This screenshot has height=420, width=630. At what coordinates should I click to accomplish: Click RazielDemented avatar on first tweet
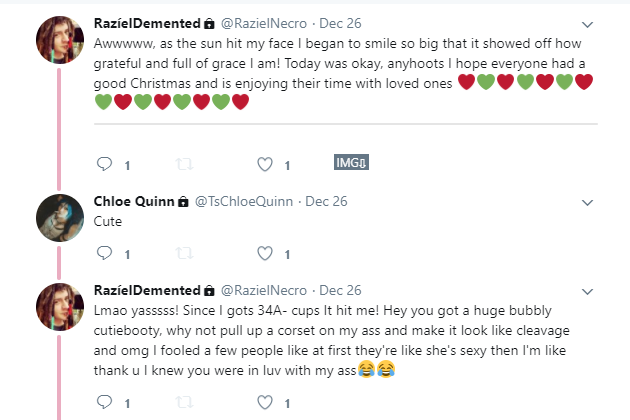pos(60,40)
